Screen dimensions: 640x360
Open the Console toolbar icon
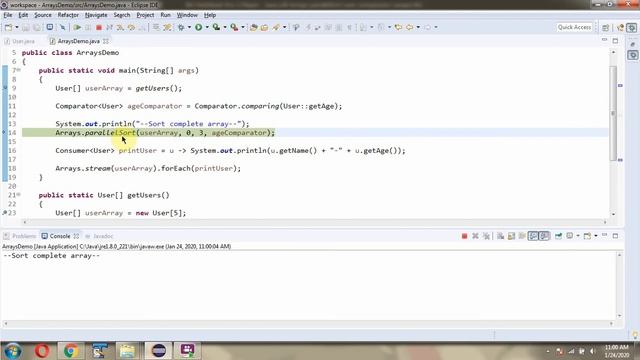click(x=49, y=27)
